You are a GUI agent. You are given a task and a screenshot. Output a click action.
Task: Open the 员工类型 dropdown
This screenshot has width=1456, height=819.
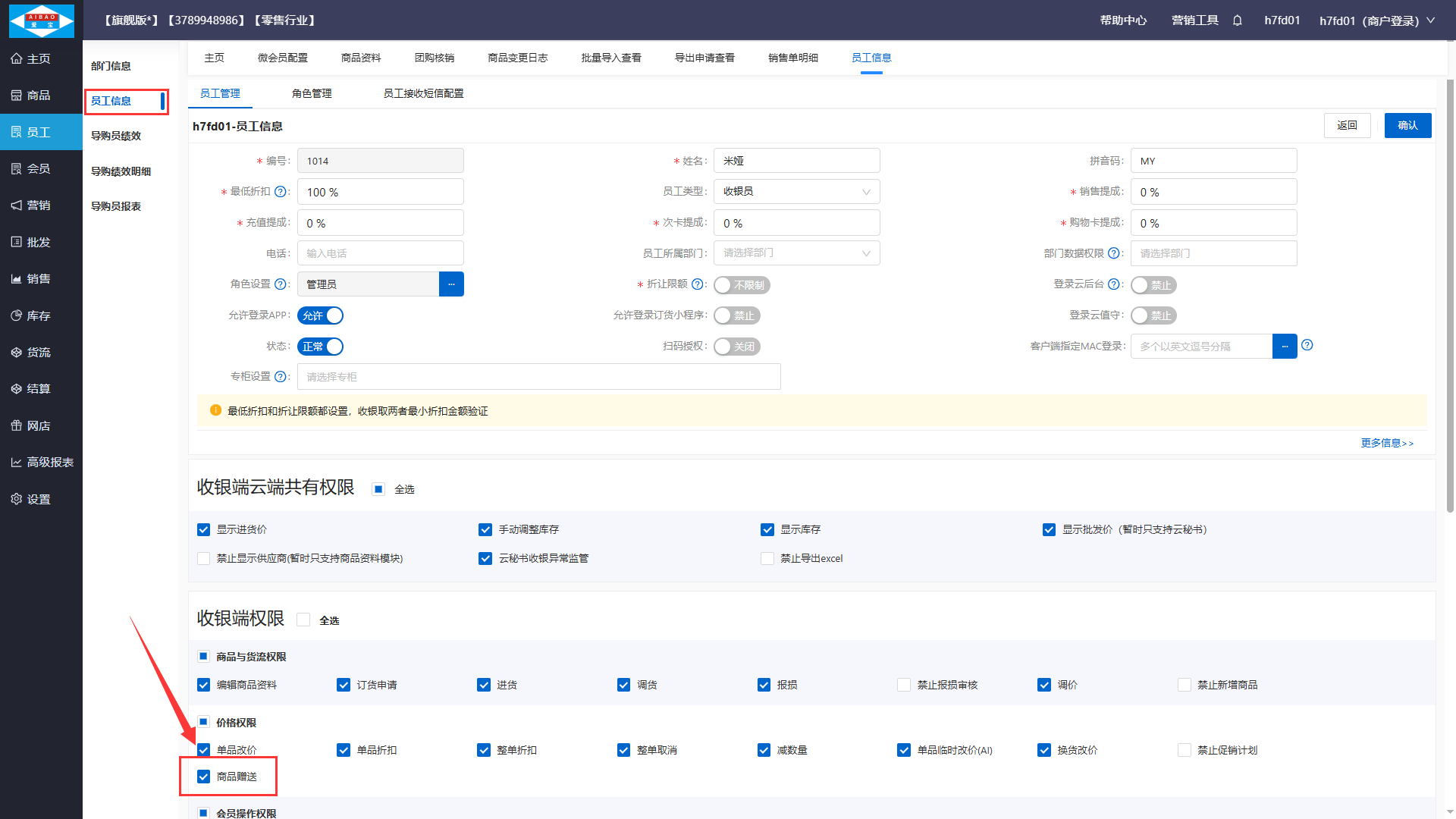click(796, 192)
